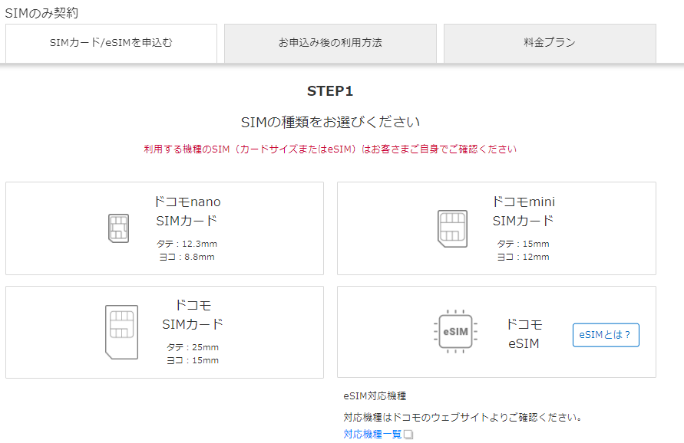Open the SIMカード/eSIMを申込む tab
This screenshot has width=684, height=443.
click(111, 43)
